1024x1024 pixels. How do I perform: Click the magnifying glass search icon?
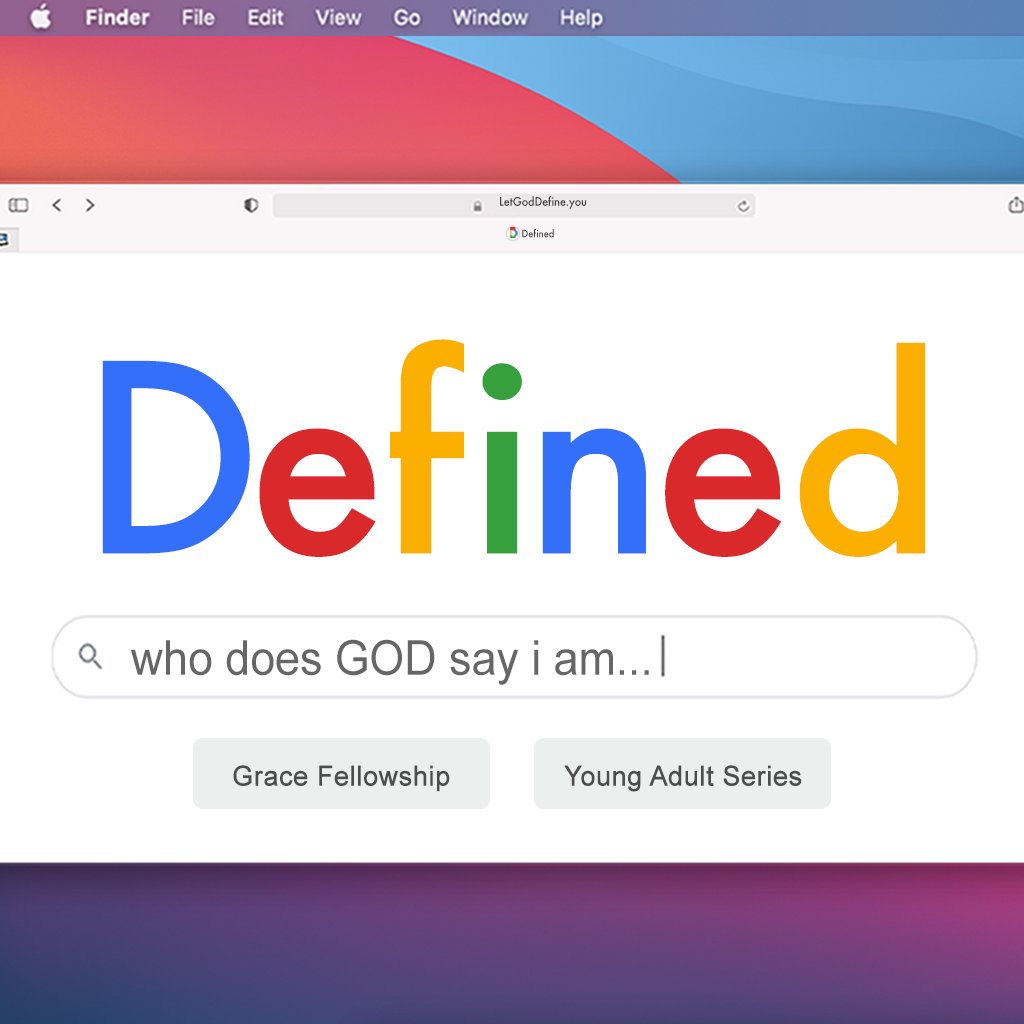[90, 657]
